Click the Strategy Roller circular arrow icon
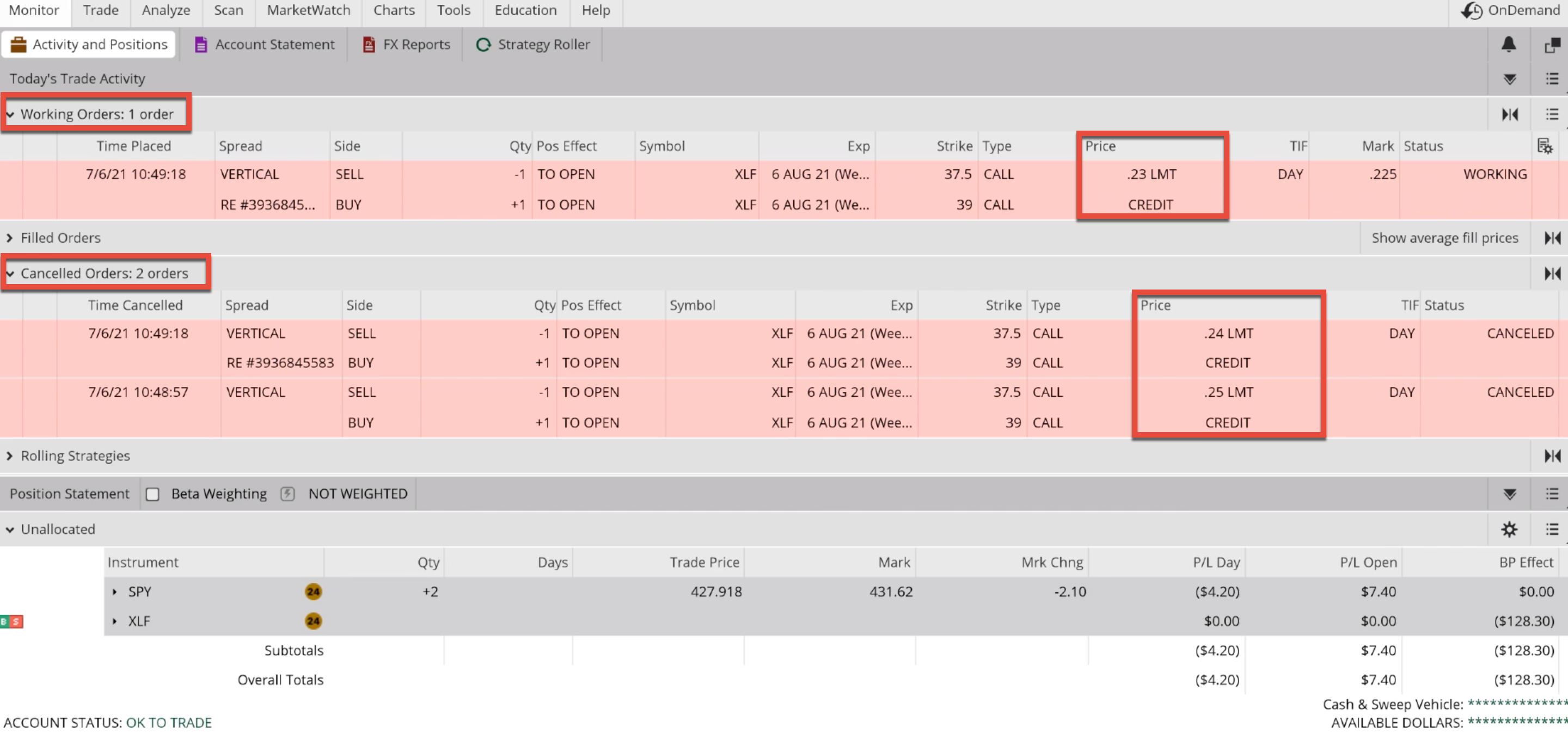1568x751 pixels. [x=483, y=45]
